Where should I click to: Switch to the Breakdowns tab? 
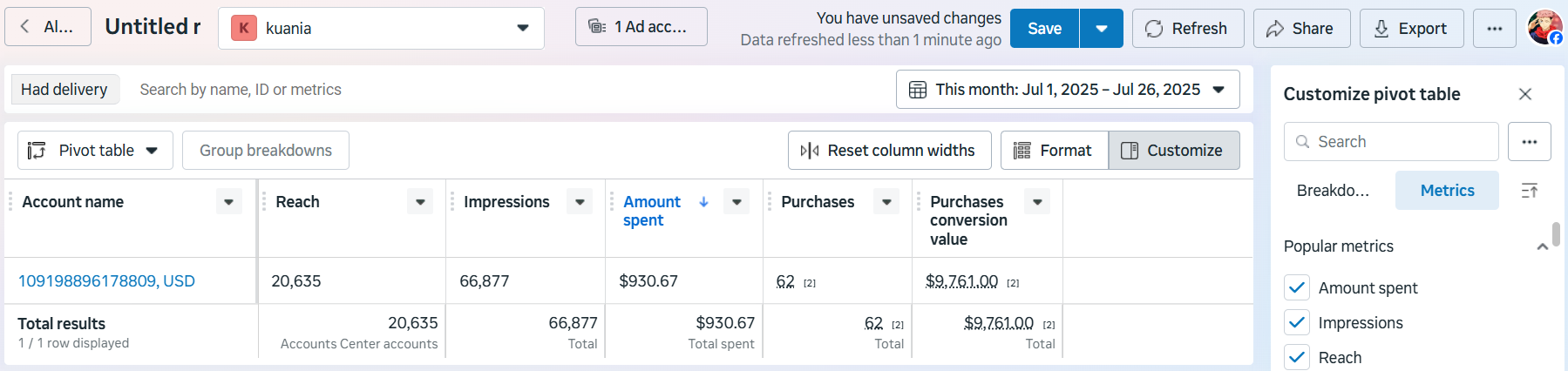[x=1333, y=191]
